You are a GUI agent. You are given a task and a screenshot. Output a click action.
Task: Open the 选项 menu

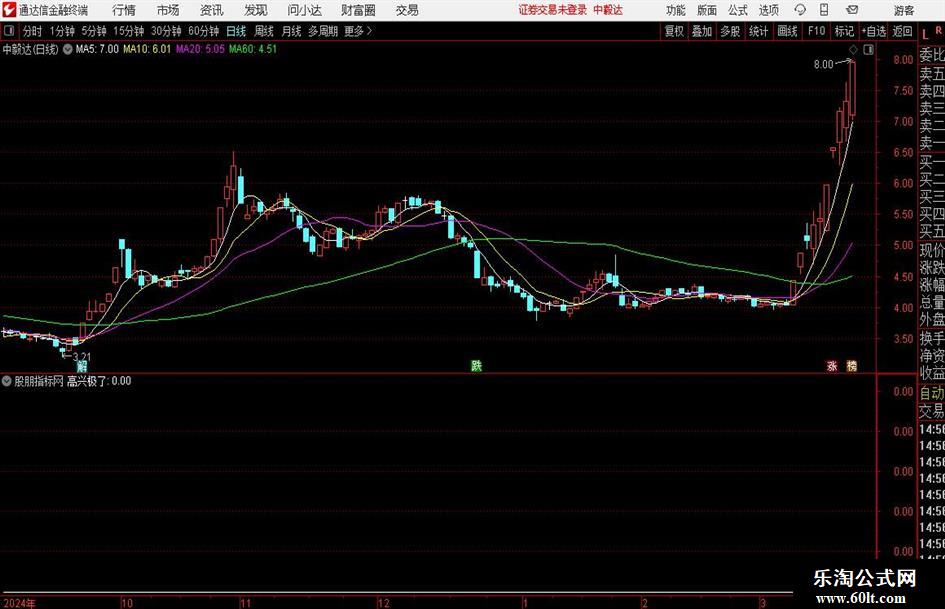coord(768,10)
